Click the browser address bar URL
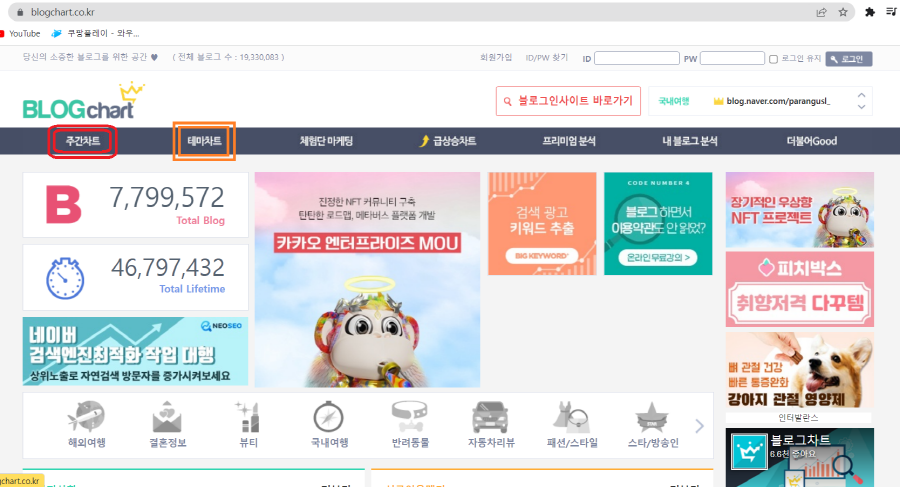Image resolution: width=900 pixels, height=487 pixels. pos(63,12)
